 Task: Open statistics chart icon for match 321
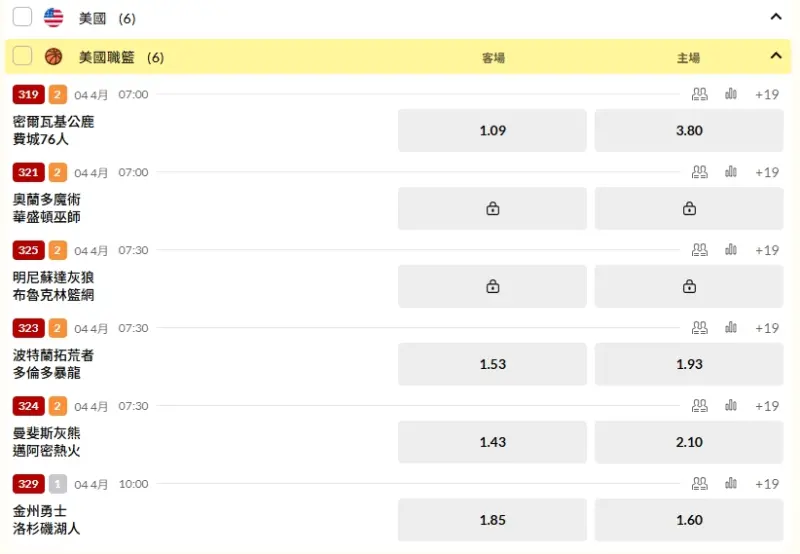coord(731,172)
